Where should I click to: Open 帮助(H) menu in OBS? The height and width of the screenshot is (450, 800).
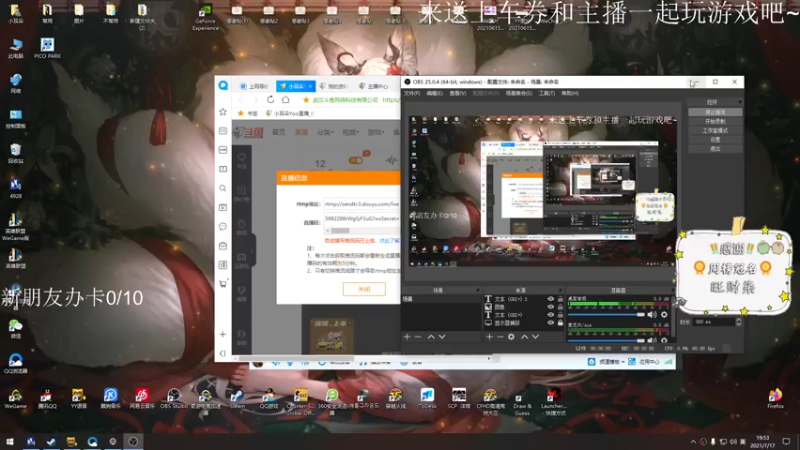coord(570,93)
